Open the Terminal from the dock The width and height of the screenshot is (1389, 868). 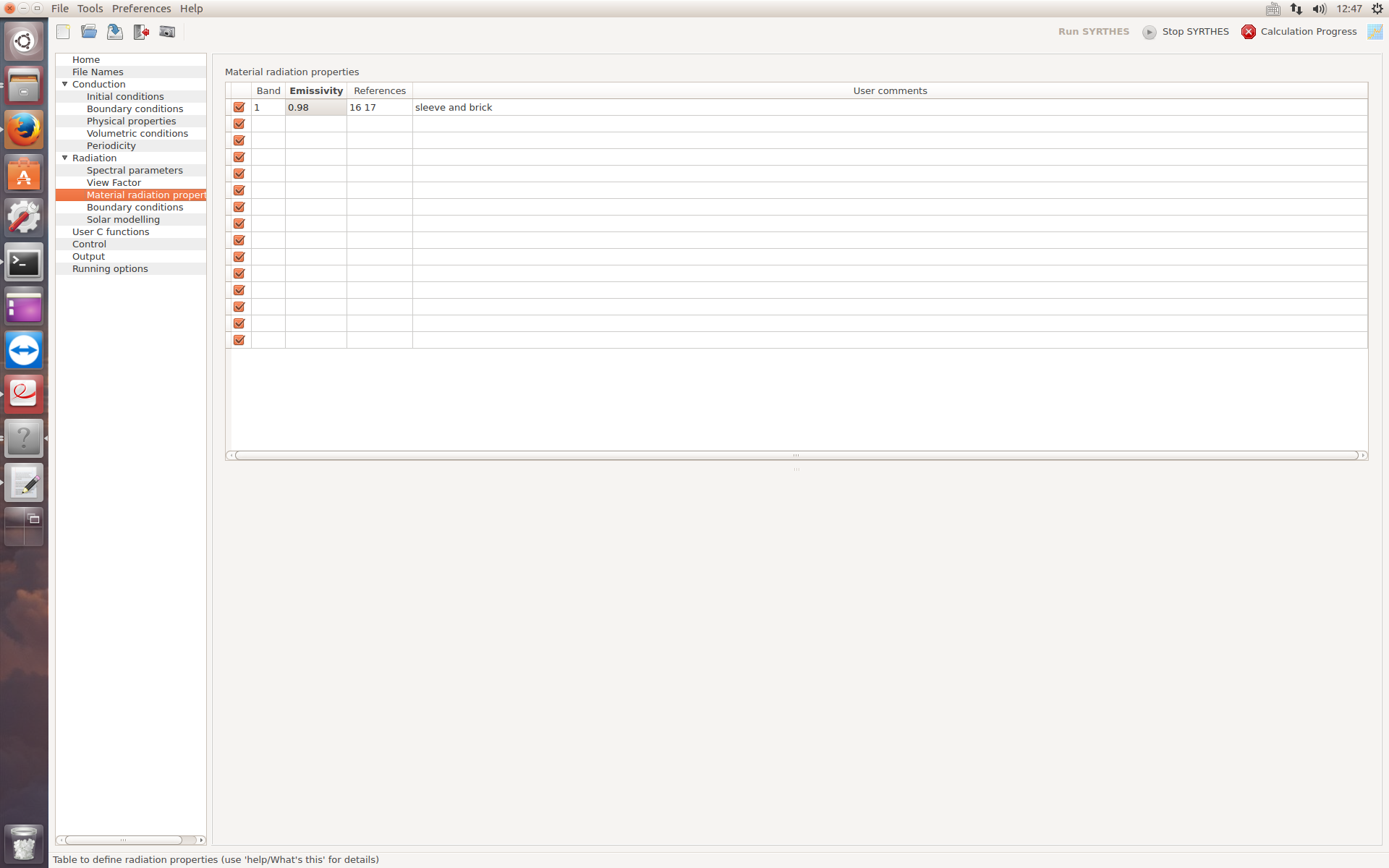click(x=24, y=263)
